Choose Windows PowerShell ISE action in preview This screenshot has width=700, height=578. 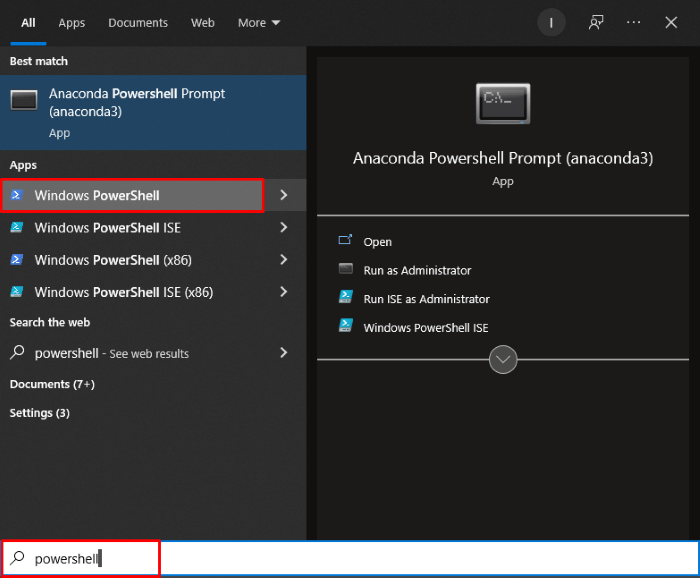[x=426, y=328]
